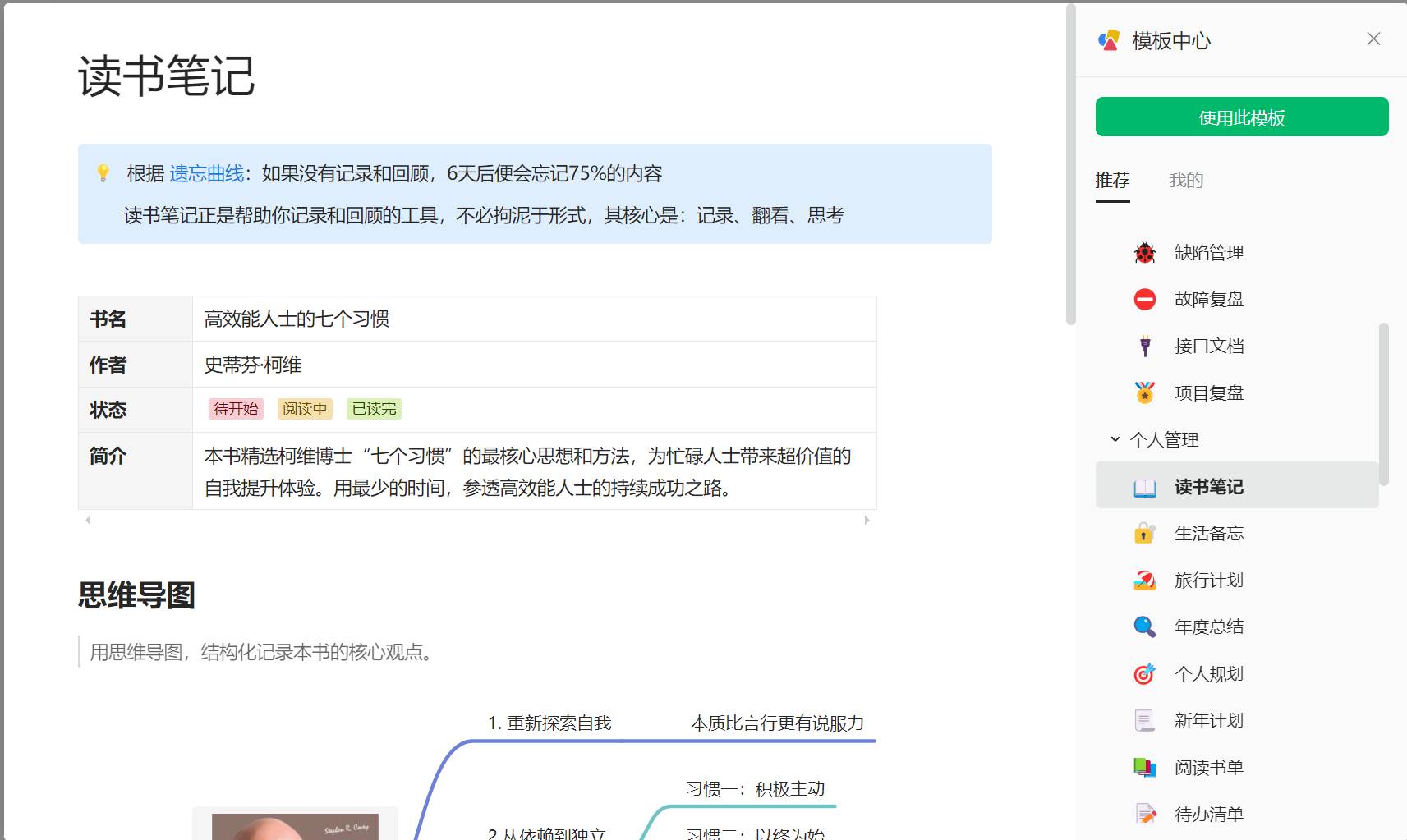
Task: Switch to the 我的 tab
Action: point(1186,180)
